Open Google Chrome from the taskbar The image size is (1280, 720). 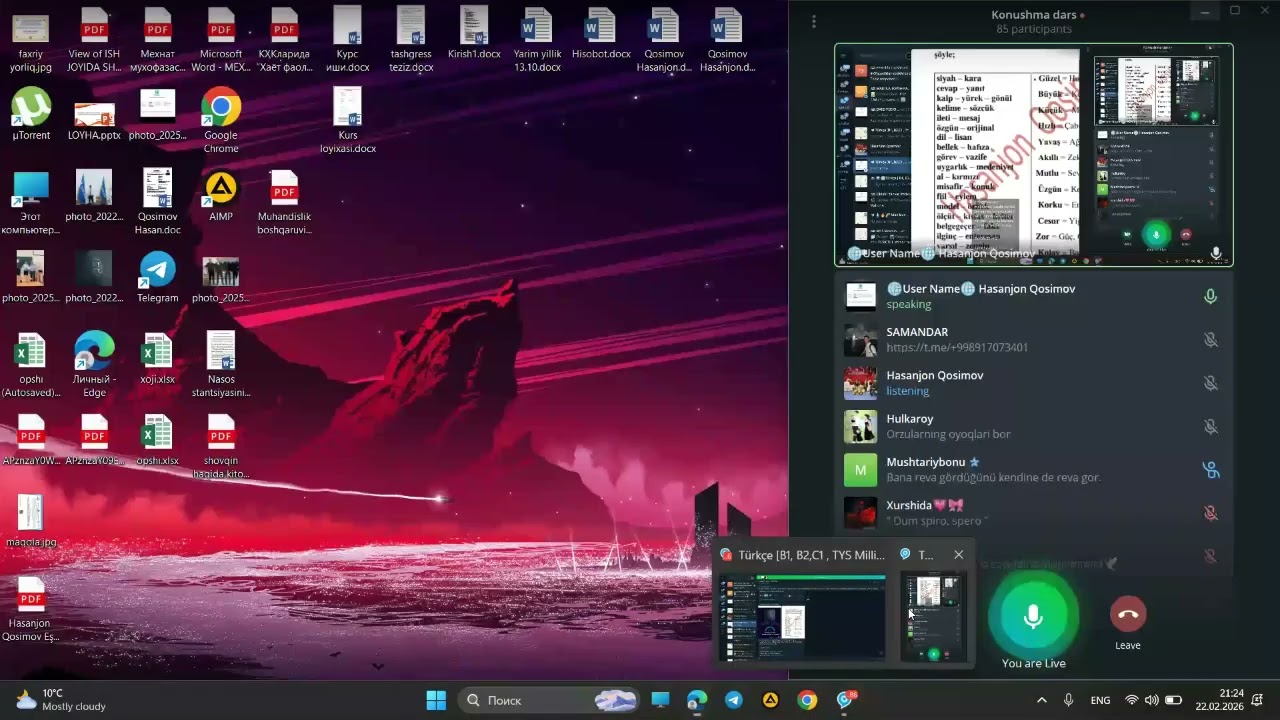[x=807, y=700]
